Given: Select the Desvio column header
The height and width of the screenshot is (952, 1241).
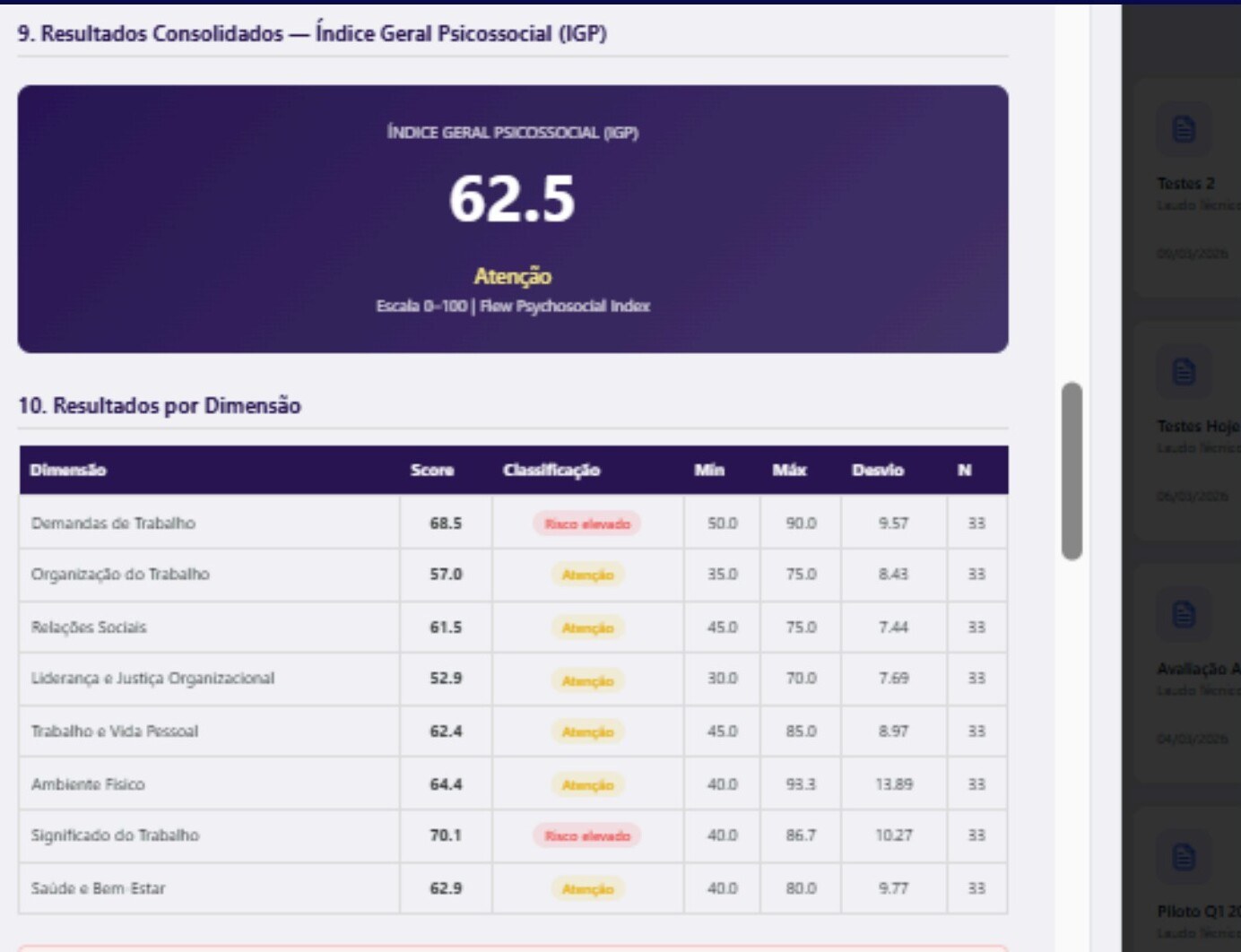Looking at the screenshot, I should (x=878, y=470).
